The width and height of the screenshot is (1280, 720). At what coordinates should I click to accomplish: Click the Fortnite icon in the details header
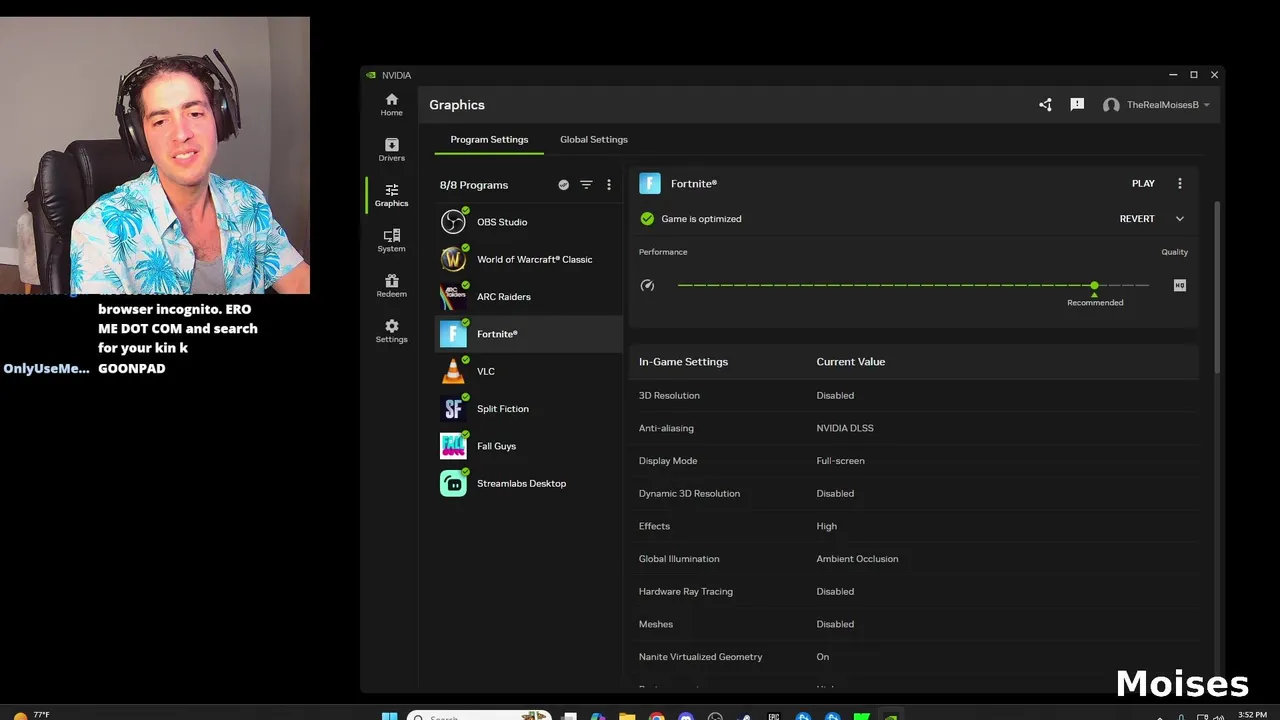coord(650,184)
